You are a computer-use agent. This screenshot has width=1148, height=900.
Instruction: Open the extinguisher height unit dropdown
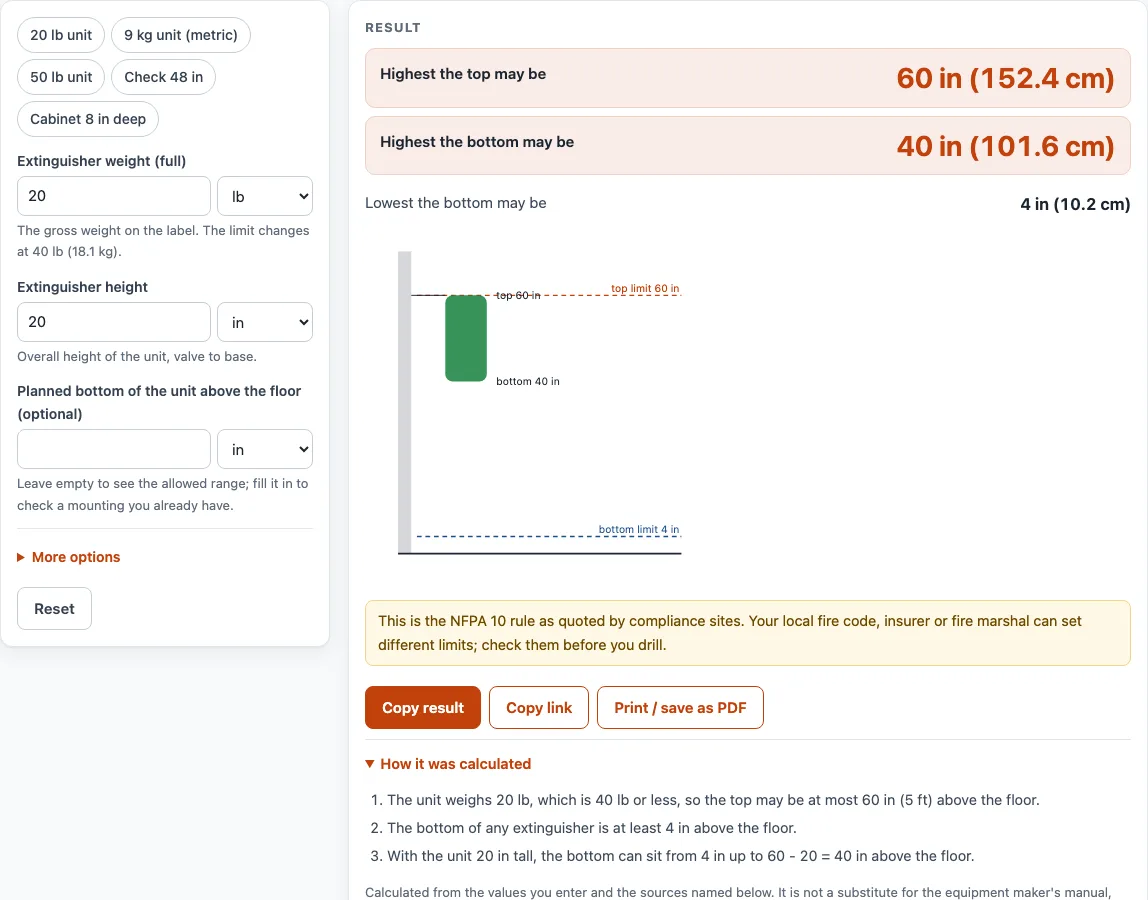[x=265, y=322]
